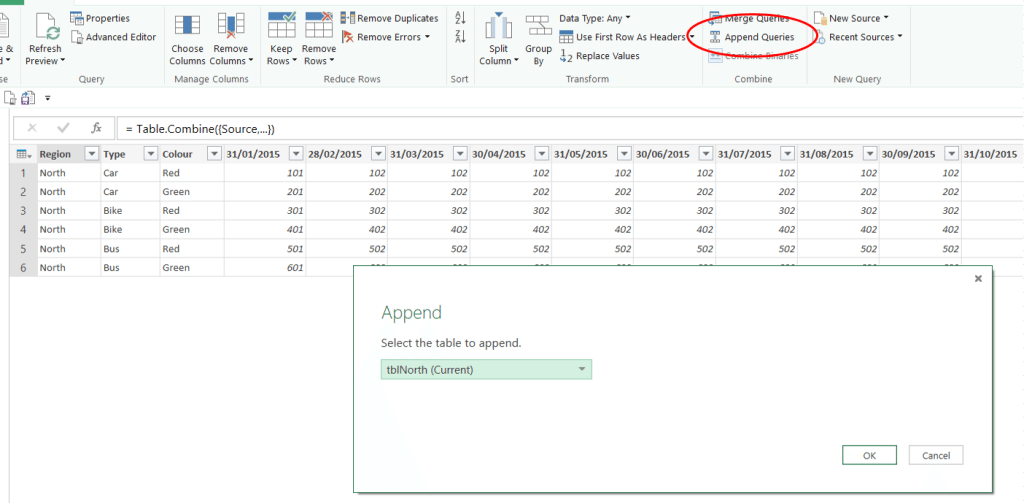This screenshot has width=1024, height=503.
Task: Click the Remove Columns icon
Action: 231,26
